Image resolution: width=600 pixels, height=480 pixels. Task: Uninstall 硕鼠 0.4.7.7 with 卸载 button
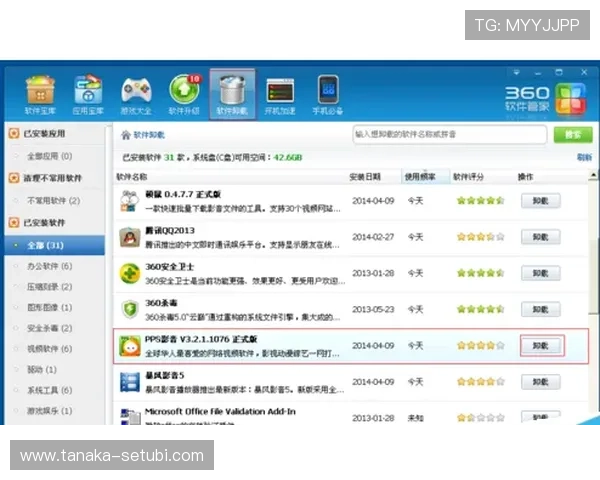click(x=541, y=201)
